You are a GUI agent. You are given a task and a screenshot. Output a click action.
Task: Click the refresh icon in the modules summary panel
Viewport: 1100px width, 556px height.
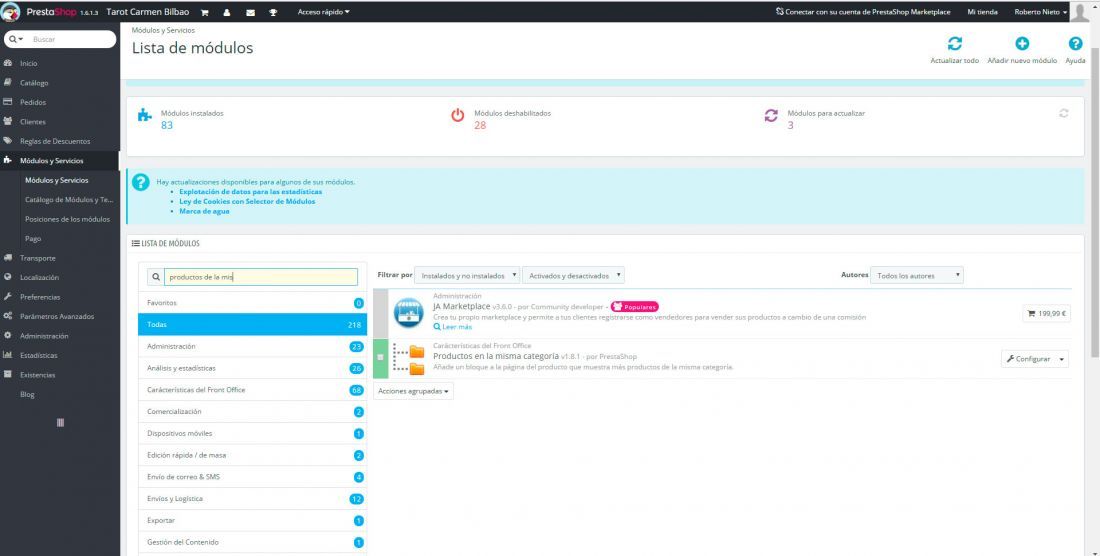tap(1064, 113)
